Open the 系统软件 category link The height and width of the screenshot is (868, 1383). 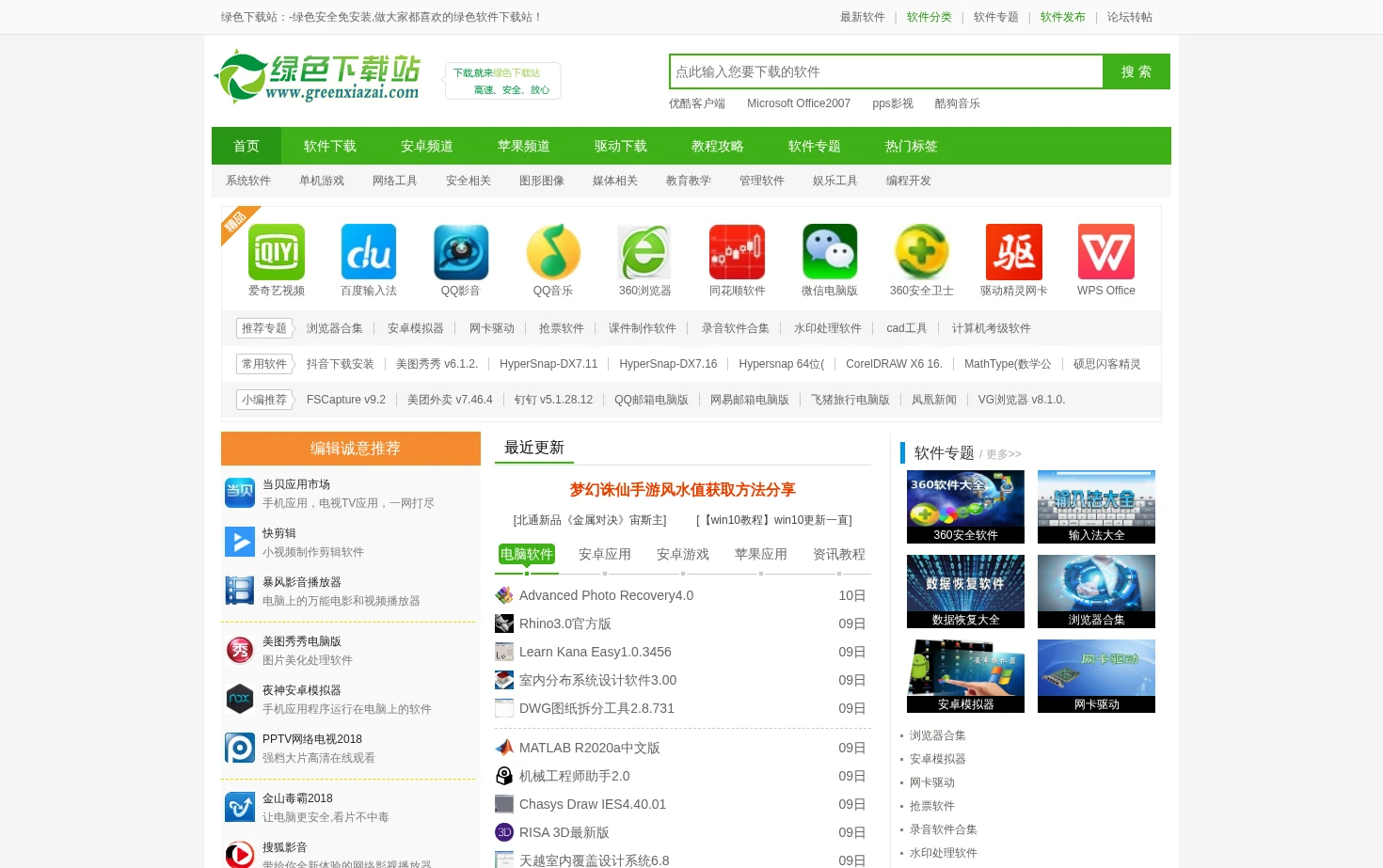(x=248, y=181)
